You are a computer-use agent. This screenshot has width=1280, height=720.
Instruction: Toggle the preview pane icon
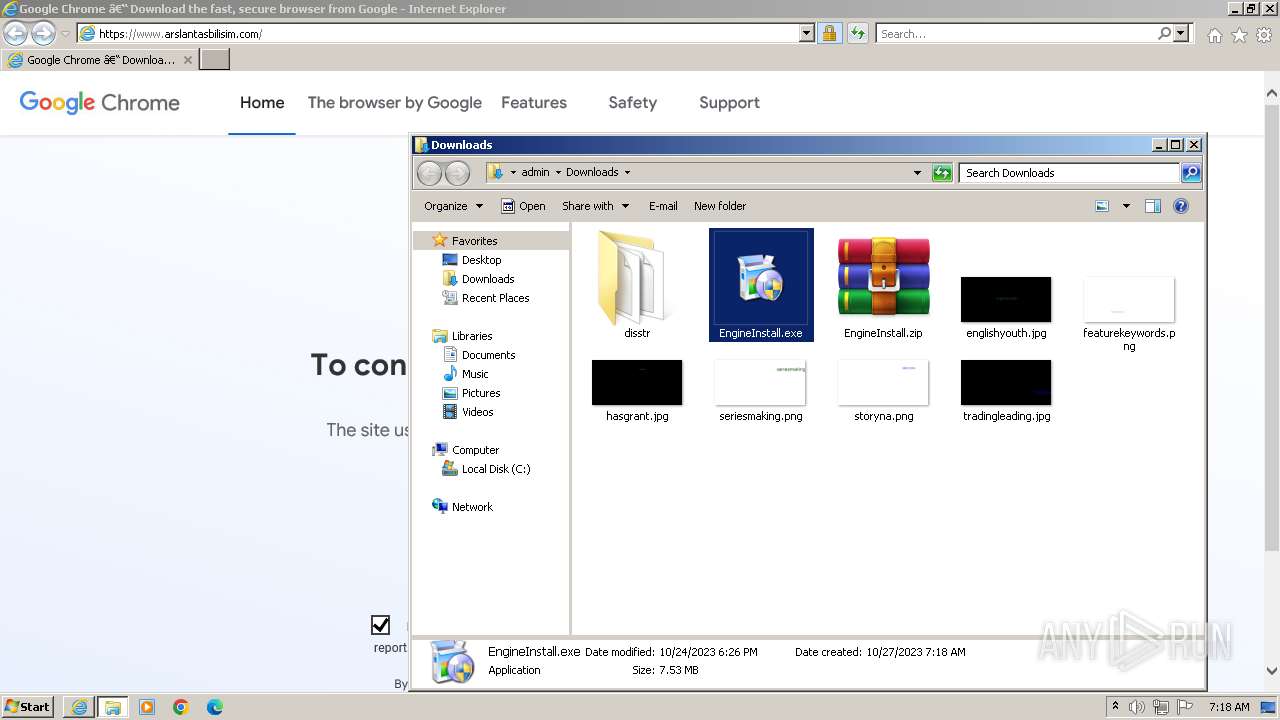tap(1153, 206)
